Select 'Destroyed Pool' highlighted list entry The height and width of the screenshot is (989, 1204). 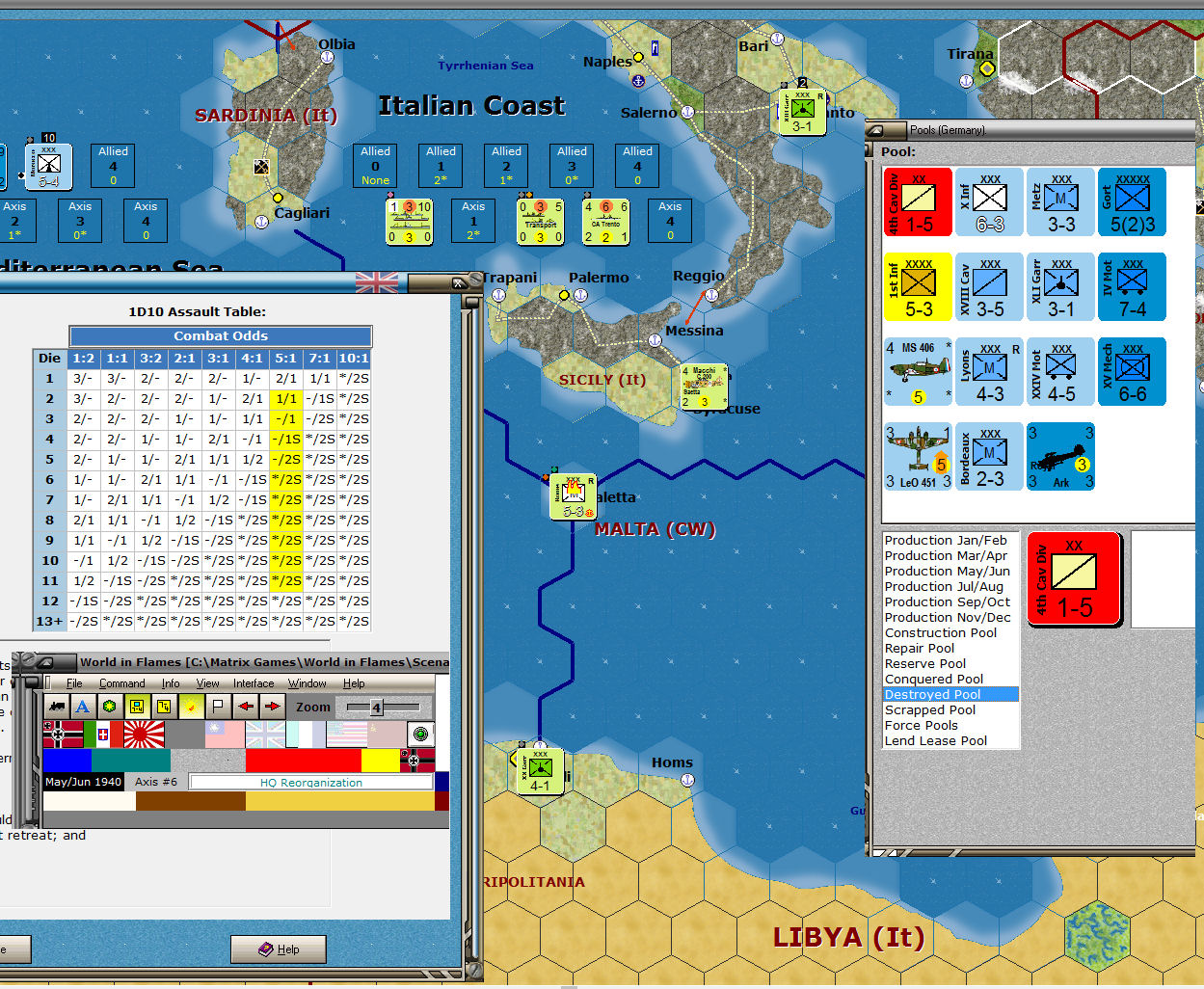(950, 695)
